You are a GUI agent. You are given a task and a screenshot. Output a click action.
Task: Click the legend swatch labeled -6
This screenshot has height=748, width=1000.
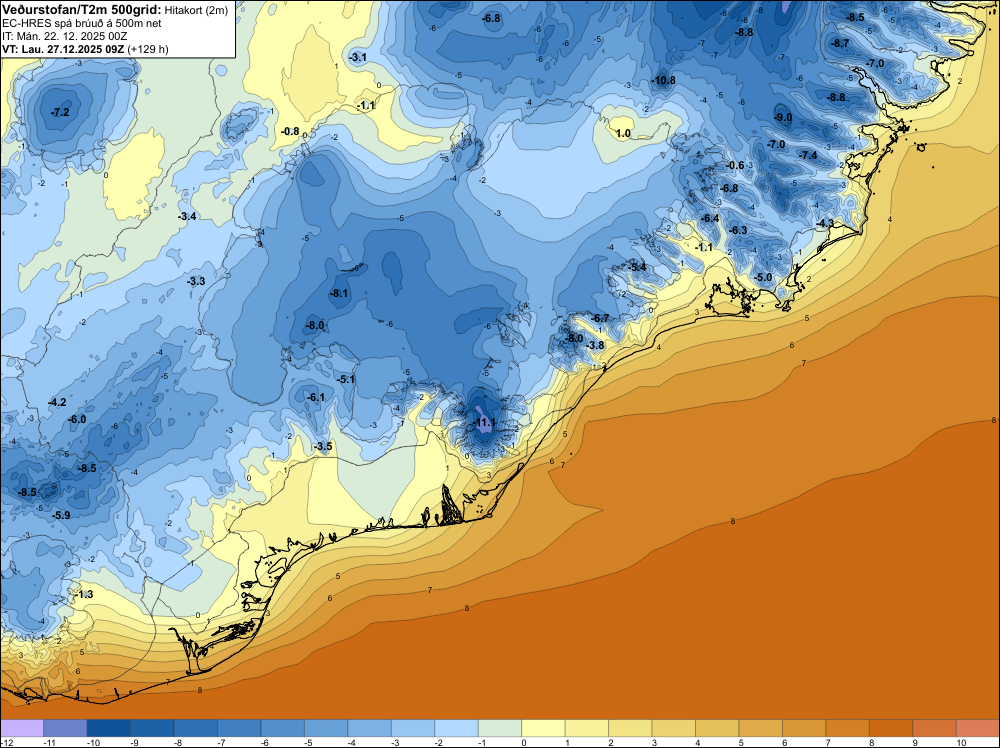[283, 728]
